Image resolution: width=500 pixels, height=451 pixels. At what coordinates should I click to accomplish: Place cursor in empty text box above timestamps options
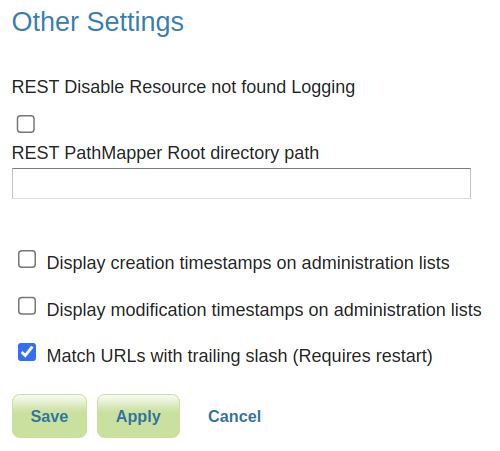coord(241,183)
